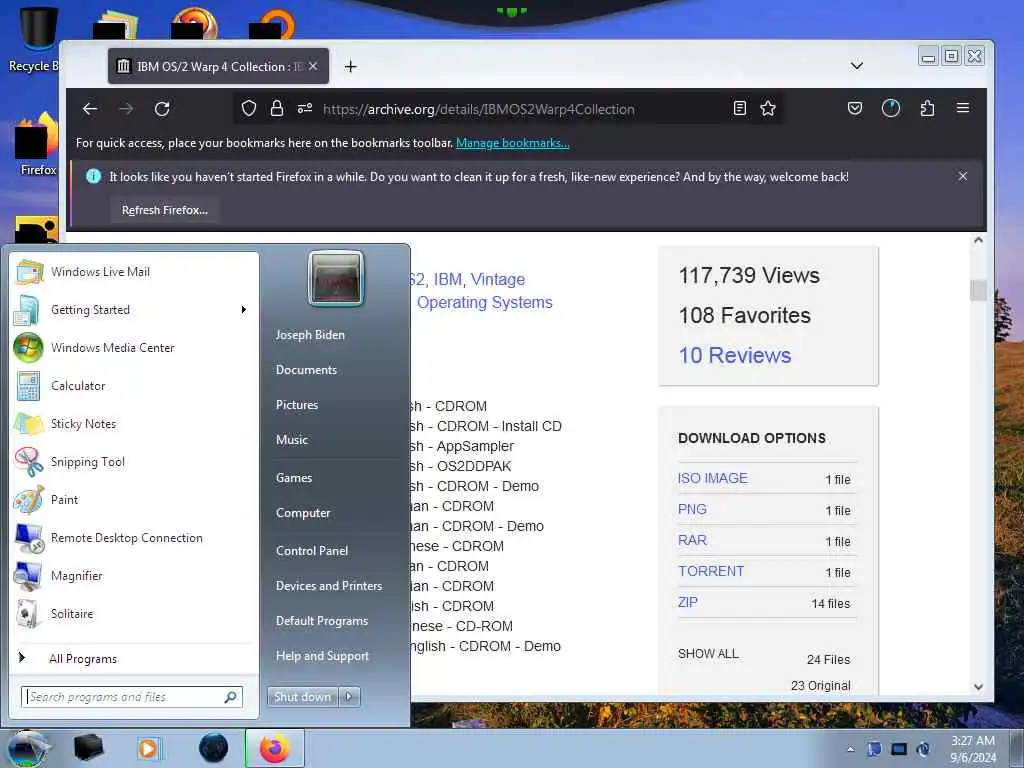Click the user account picture in Start menu

[x=336, y=278]
